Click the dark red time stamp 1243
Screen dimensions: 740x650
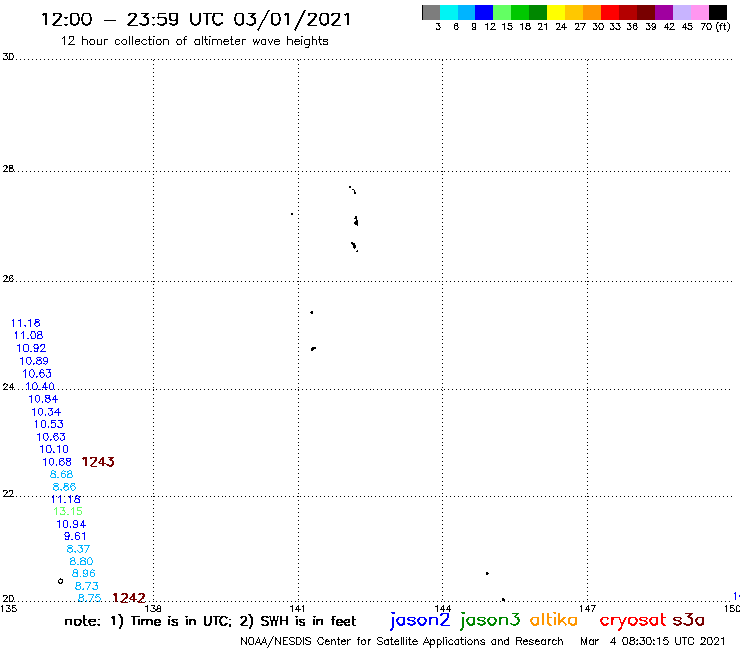point(98,462)
